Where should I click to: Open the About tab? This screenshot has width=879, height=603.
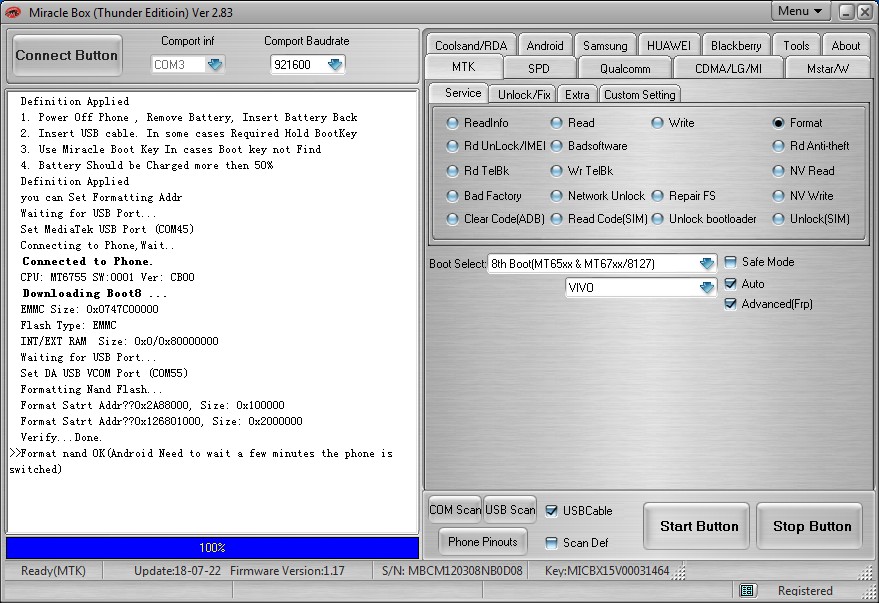(845, 45)
